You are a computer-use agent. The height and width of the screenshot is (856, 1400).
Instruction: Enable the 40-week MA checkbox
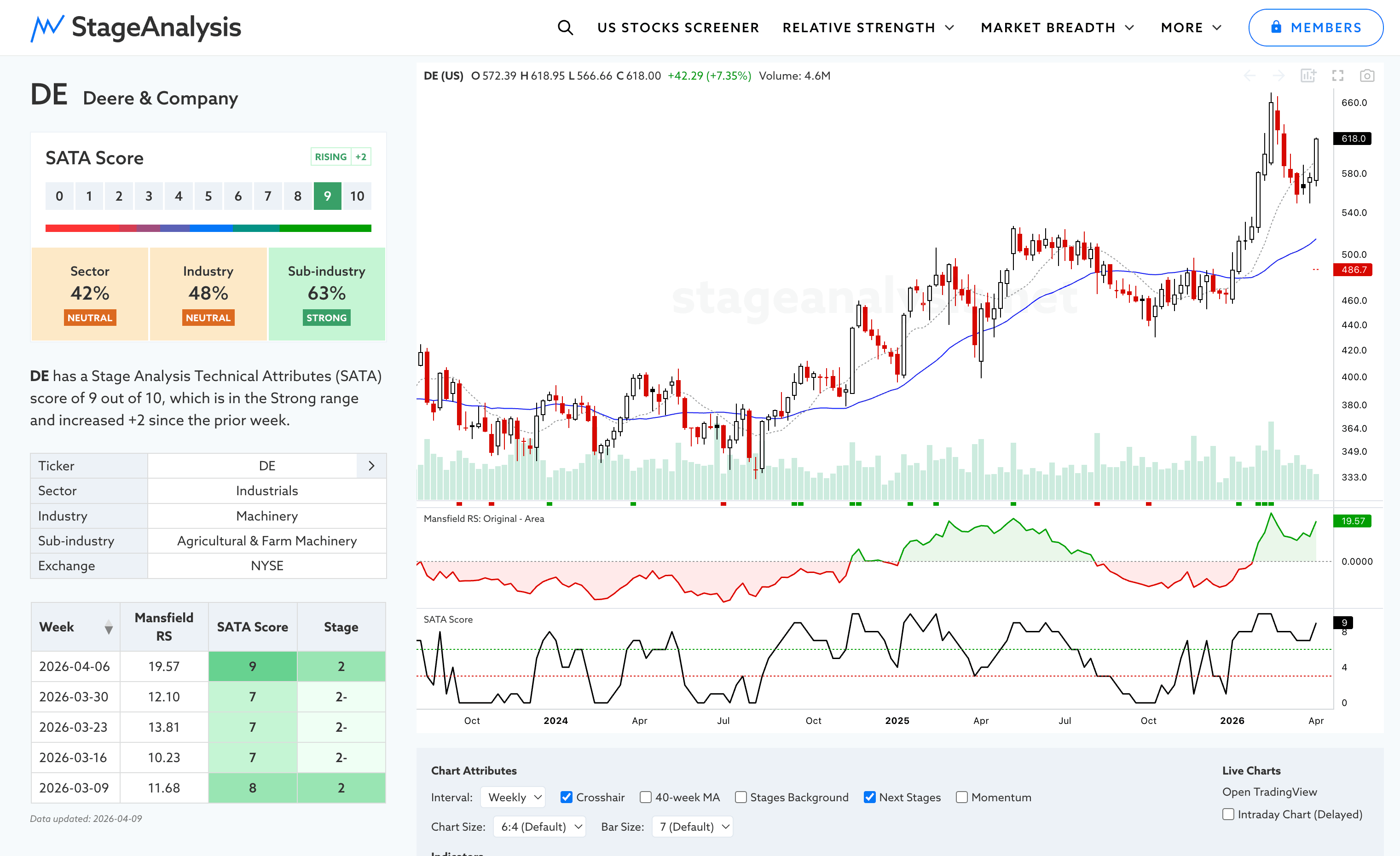(645, 797)
